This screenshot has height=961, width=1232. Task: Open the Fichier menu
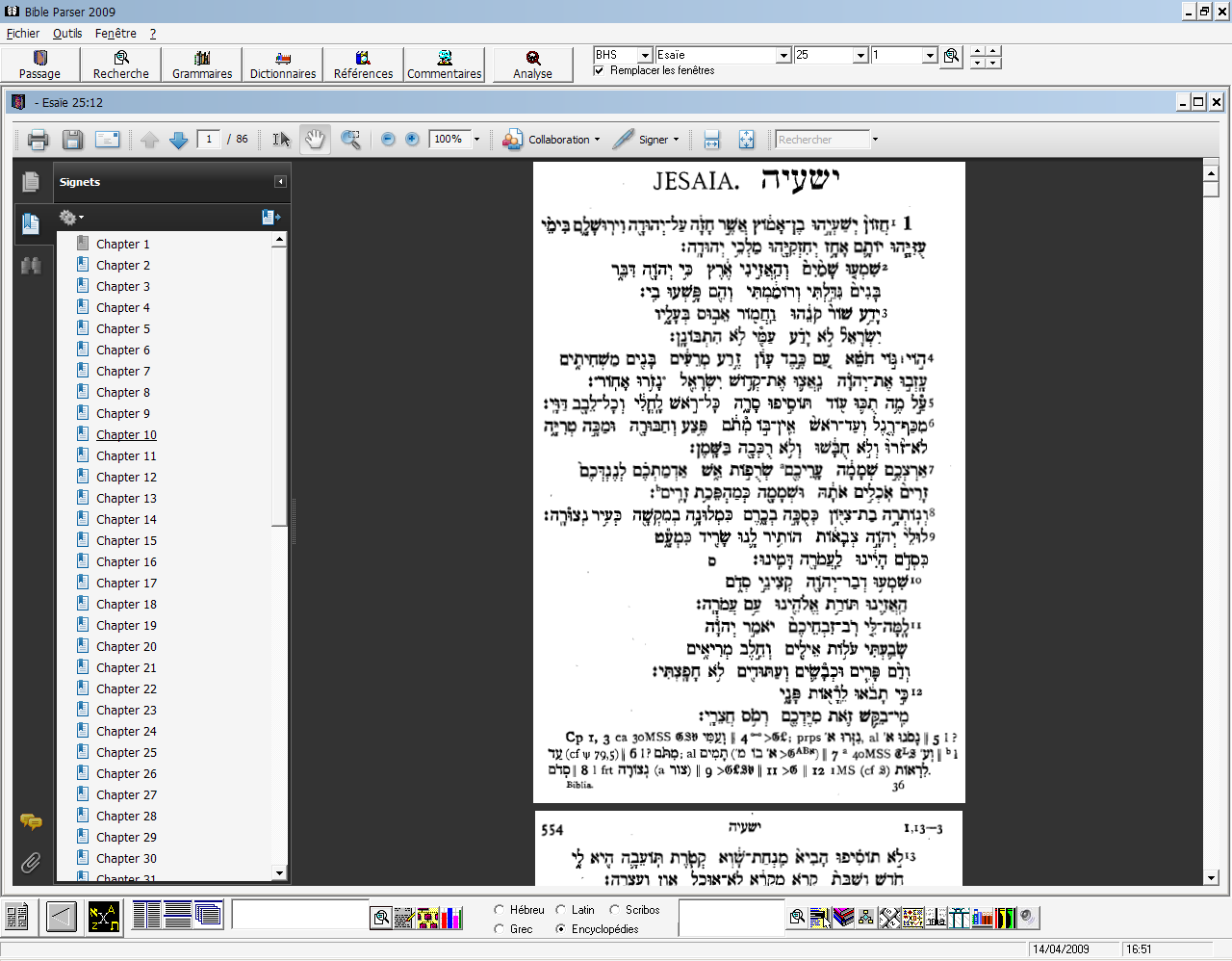click(23, 34)
